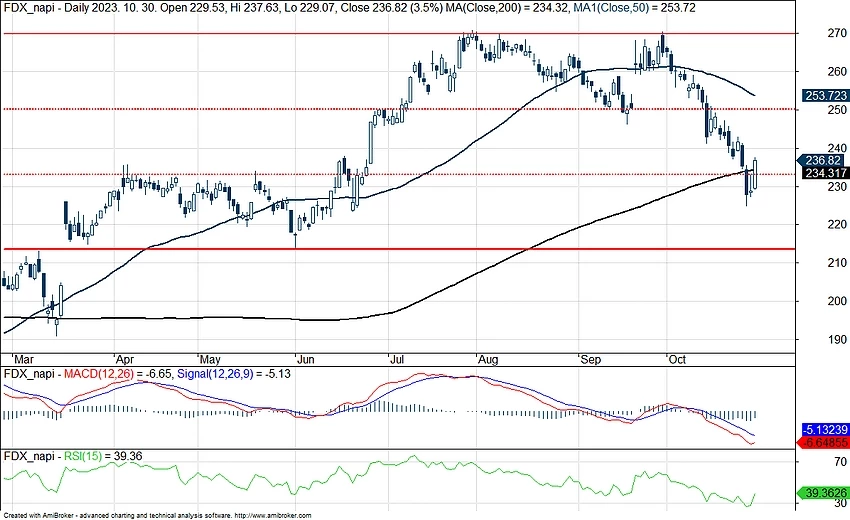Click the RSI 30 level label

click(840, 504)
